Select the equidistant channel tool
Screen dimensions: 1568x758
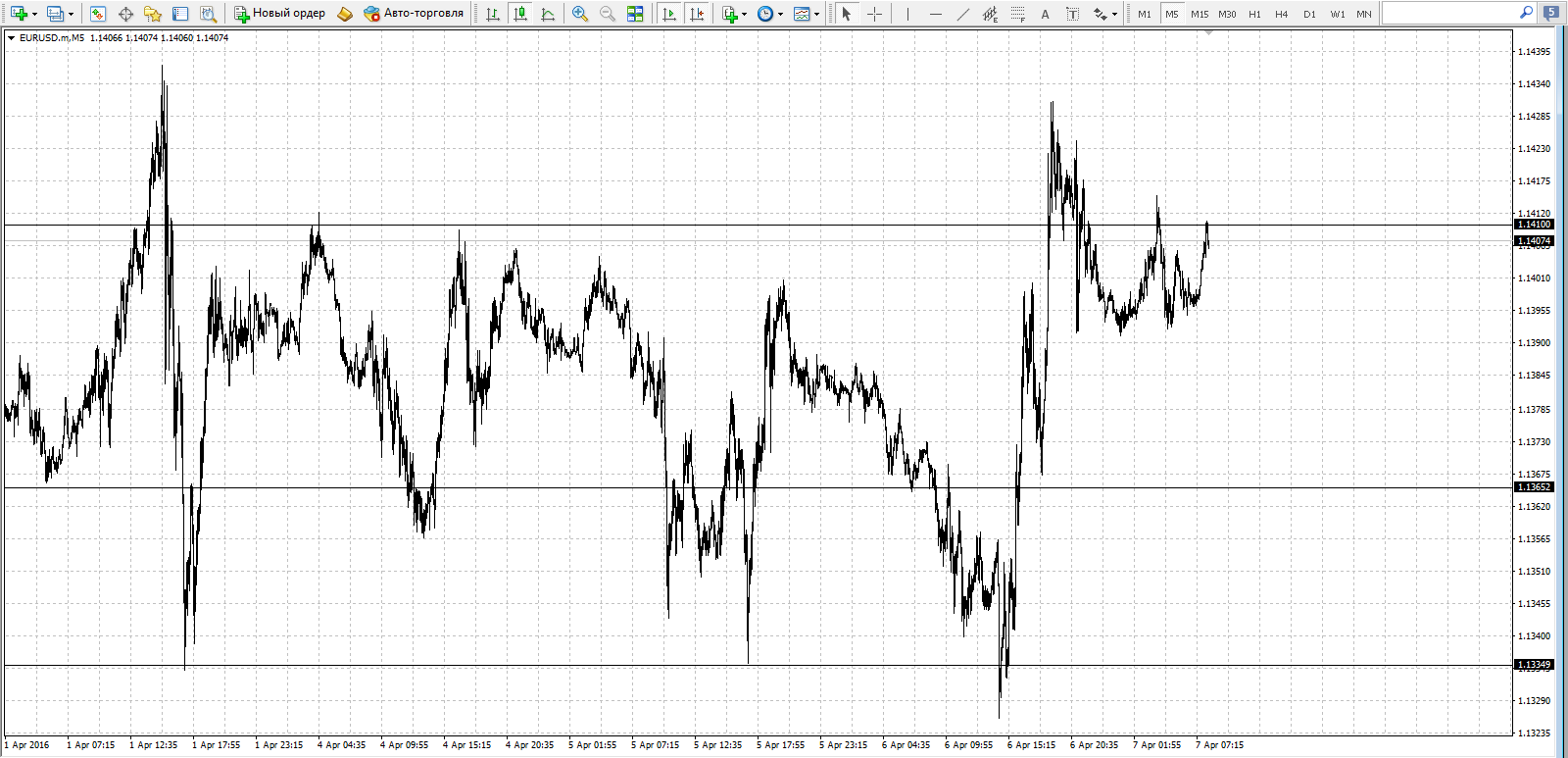click(991, 14)
